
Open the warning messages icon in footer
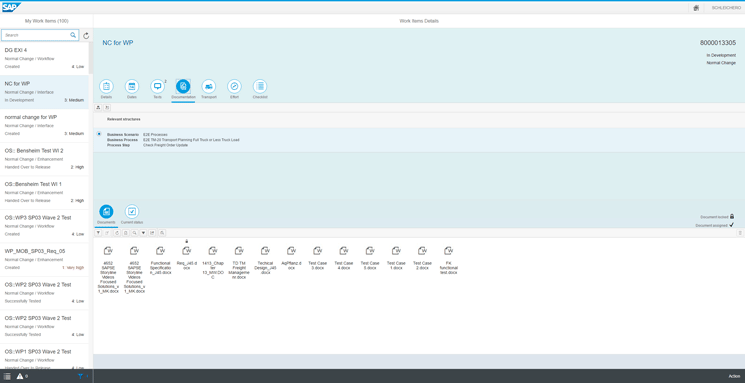[20, 376]
